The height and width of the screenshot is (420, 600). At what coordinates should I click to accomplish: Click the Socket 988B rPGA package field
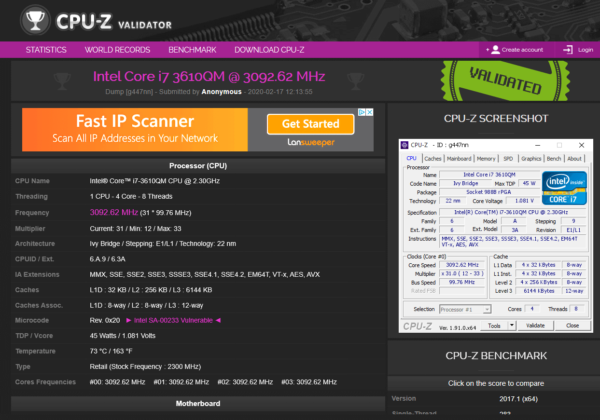(489, 192)
